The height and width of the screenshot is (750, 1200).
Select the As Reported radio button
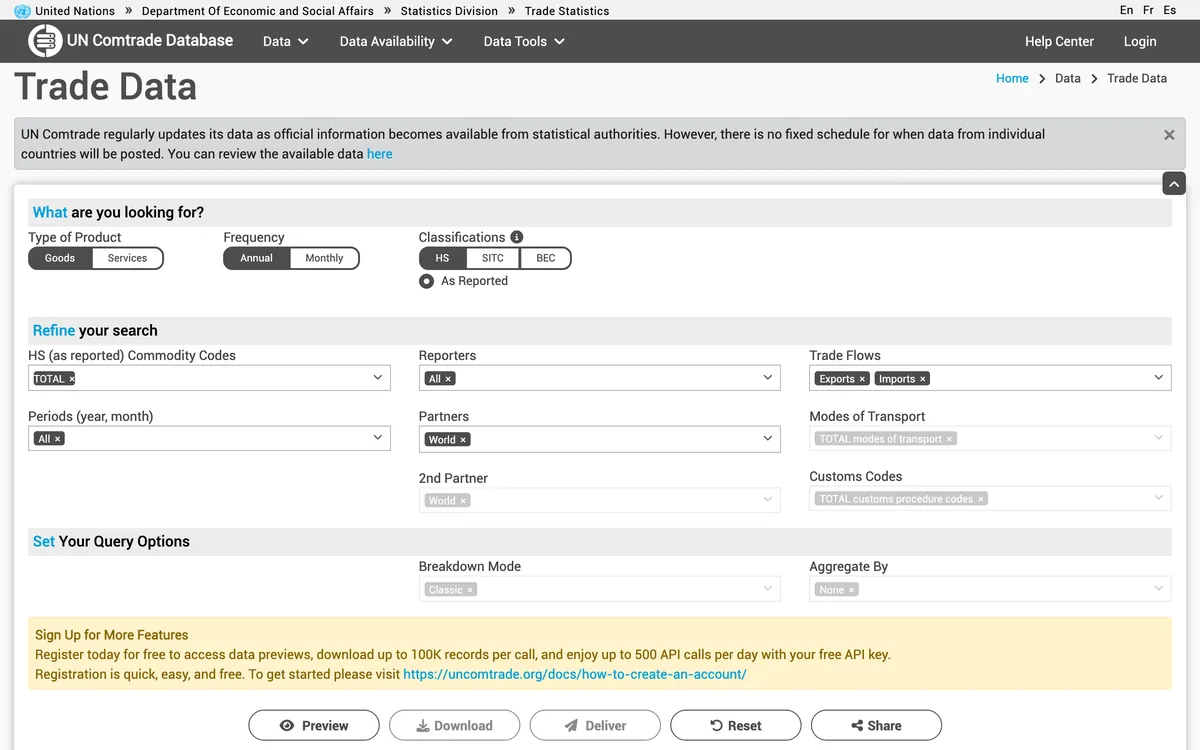427,281
